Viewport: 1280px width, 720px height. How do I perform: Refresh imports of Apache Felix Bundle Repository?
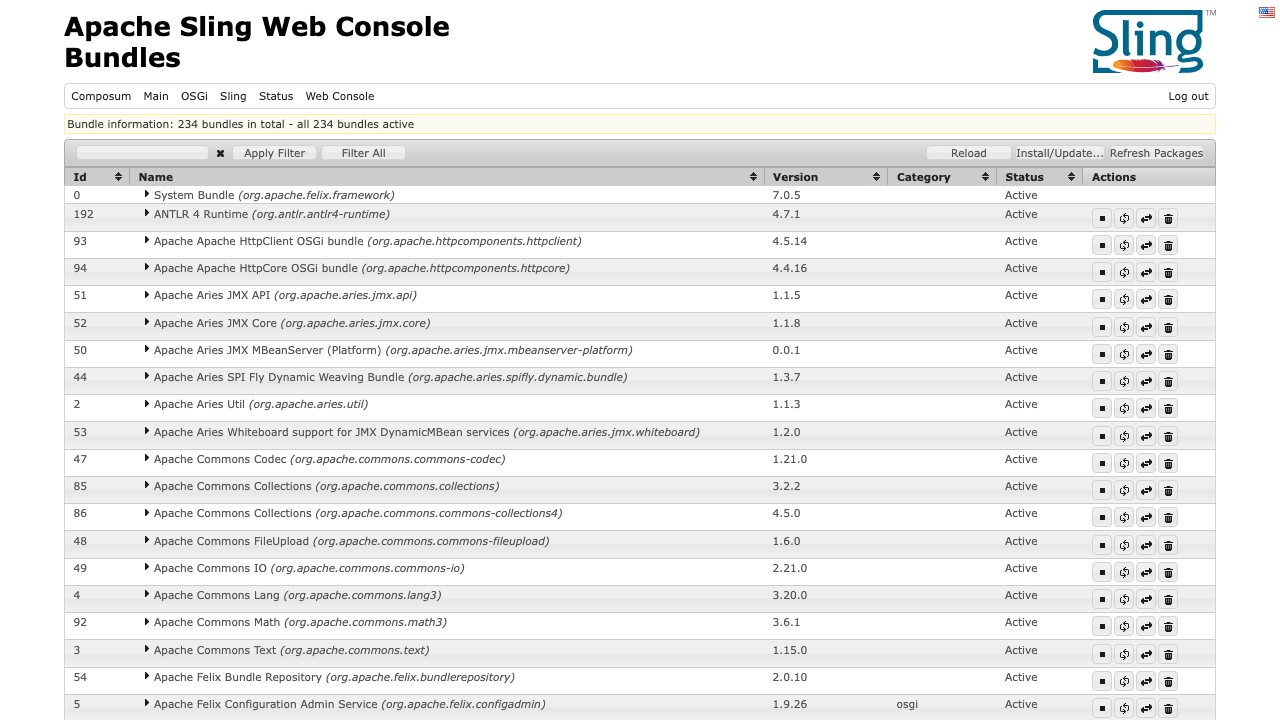coord(1124,681)
